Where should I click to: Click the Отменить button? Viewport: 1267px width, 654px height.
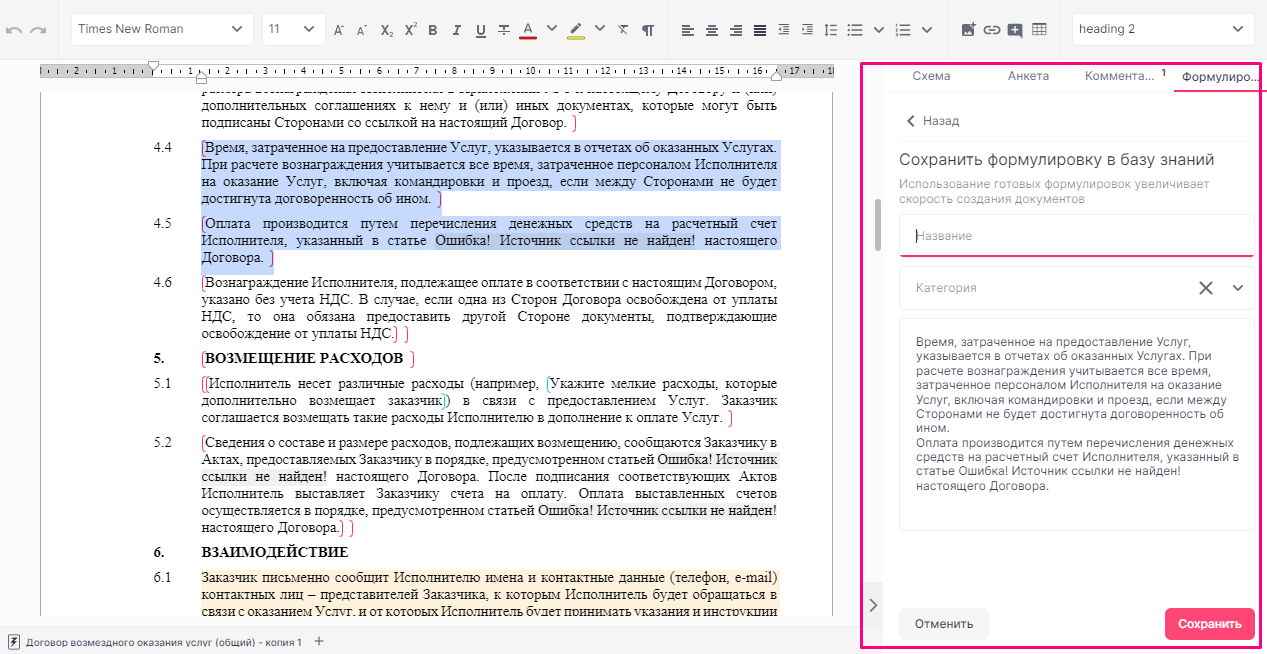[x=943, y=624]
